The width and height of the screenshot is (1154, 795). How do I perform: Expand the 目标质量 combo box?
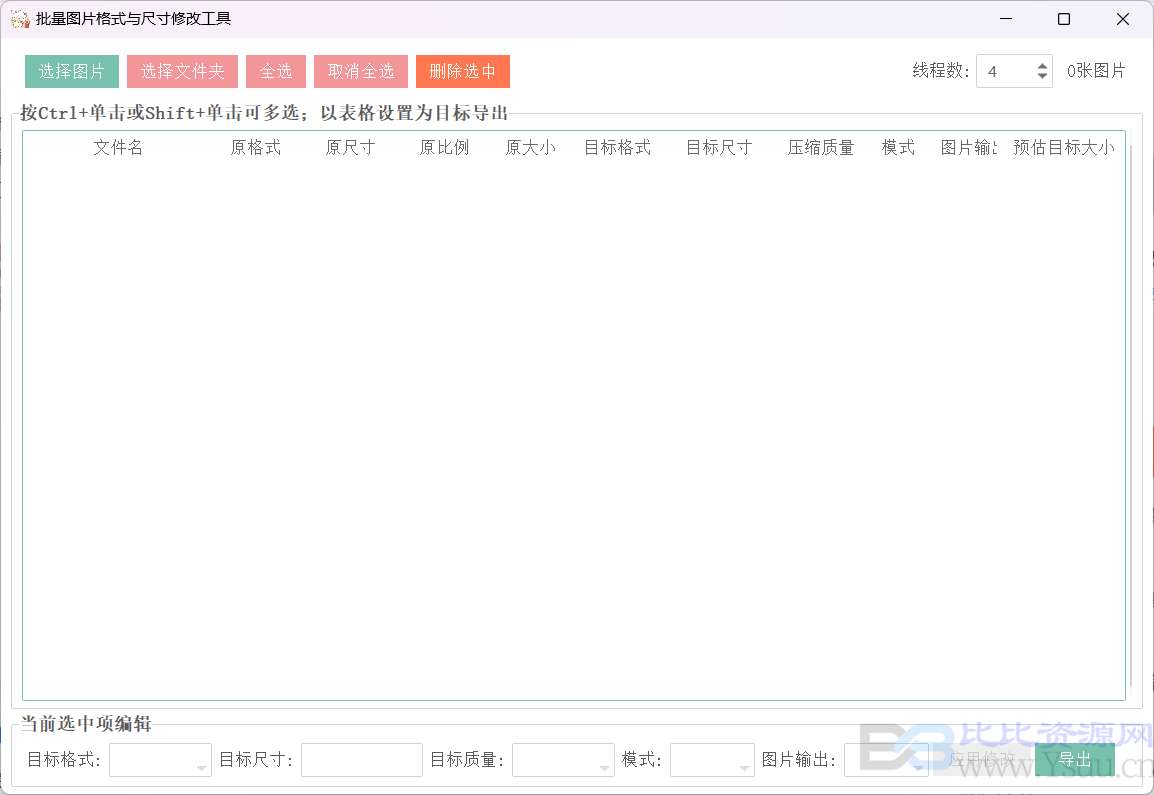(563, 760)
